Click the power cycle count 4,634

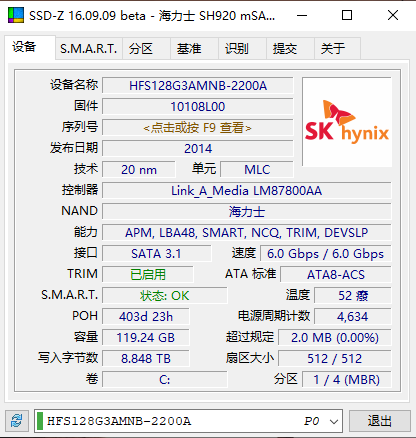coord(353,317)
